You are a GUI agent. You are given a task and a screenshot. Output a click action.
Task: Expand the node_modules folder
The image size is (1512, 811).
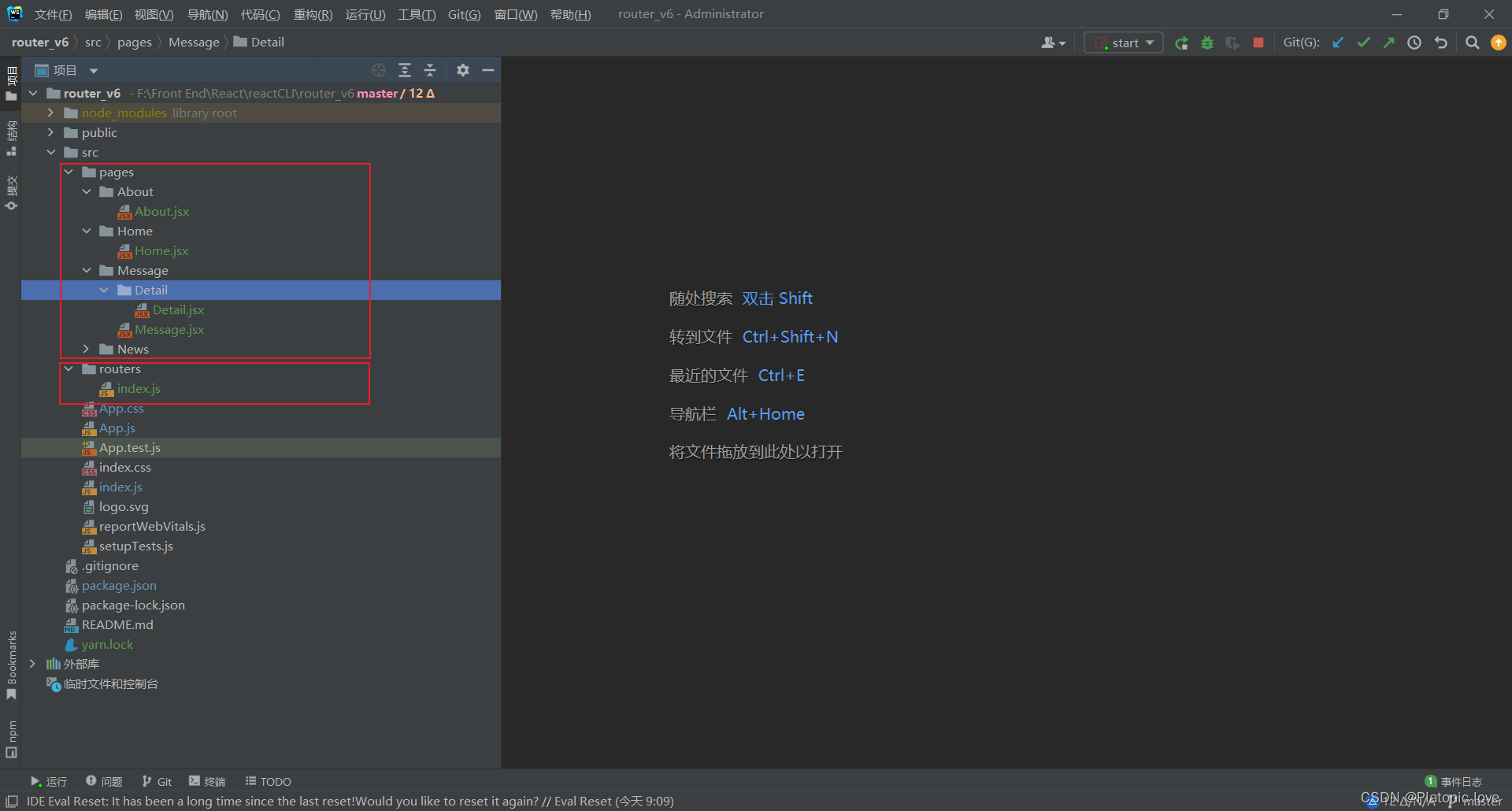tap(51, 113)
